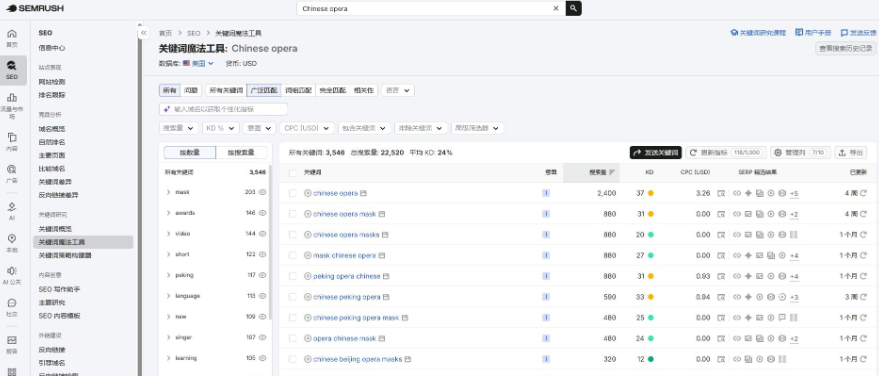Expand the video keyword group

click(168, 233)
